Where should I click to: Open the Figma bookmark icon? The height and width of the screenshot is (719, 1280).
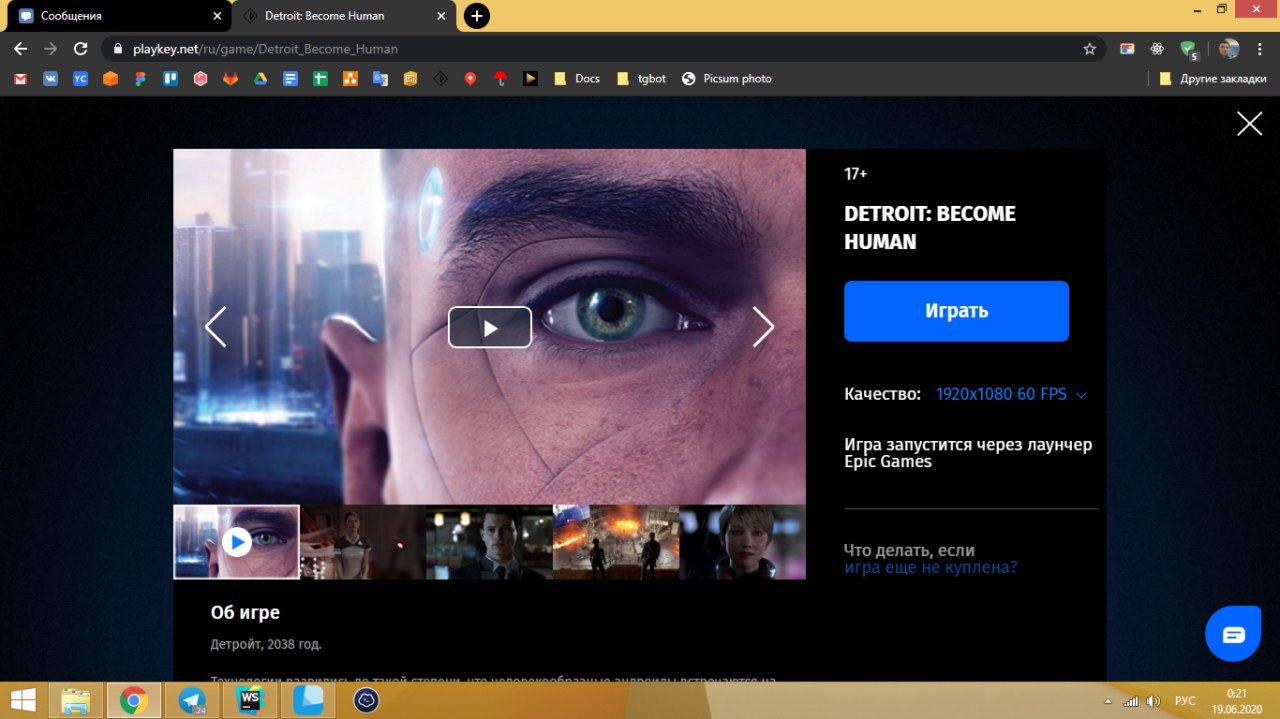coord(140,78)
